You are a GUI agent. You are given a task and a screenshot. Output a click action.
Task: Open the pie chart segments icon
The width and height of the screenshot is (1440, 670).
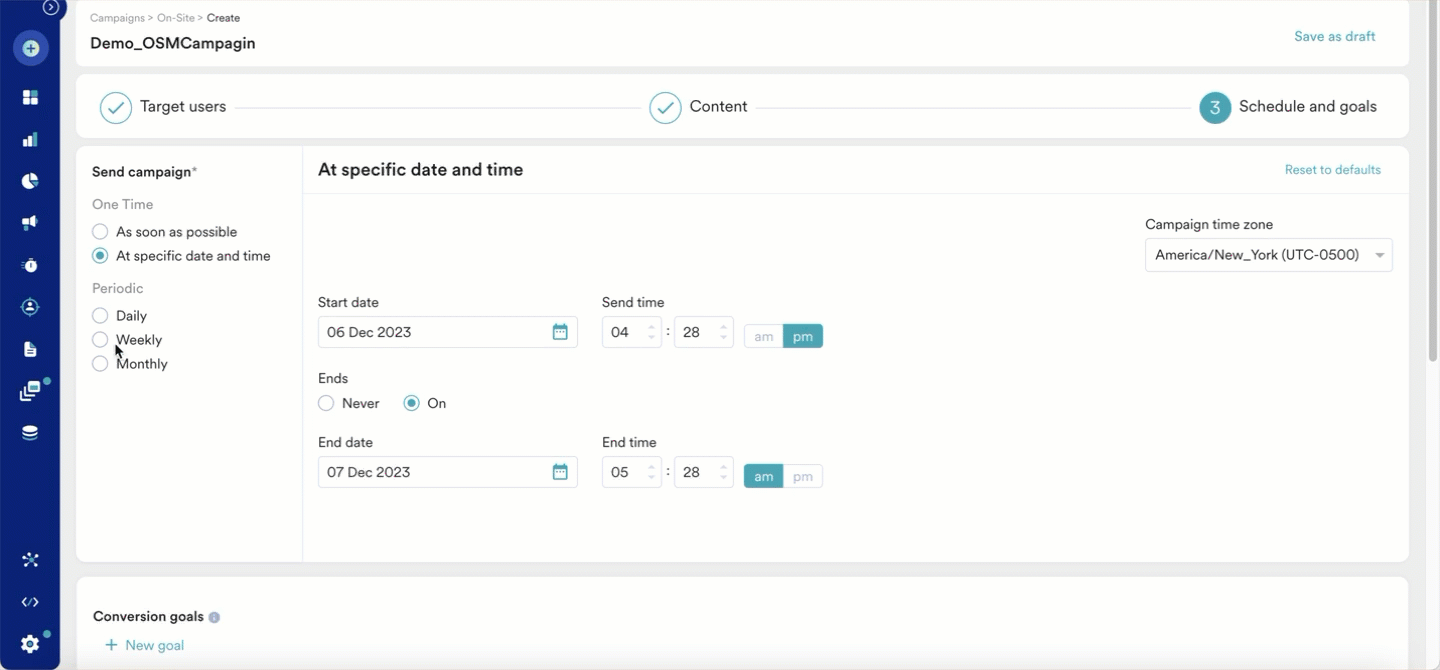click(x=30, y=181)
